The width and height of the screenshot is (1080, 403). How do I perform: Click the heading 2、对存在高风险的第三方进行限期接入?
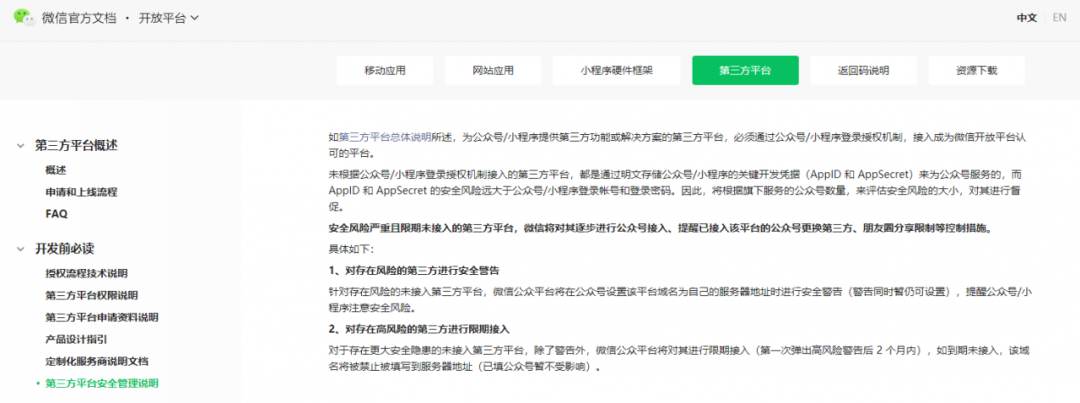pyautogui.click(x=419, y=327)
